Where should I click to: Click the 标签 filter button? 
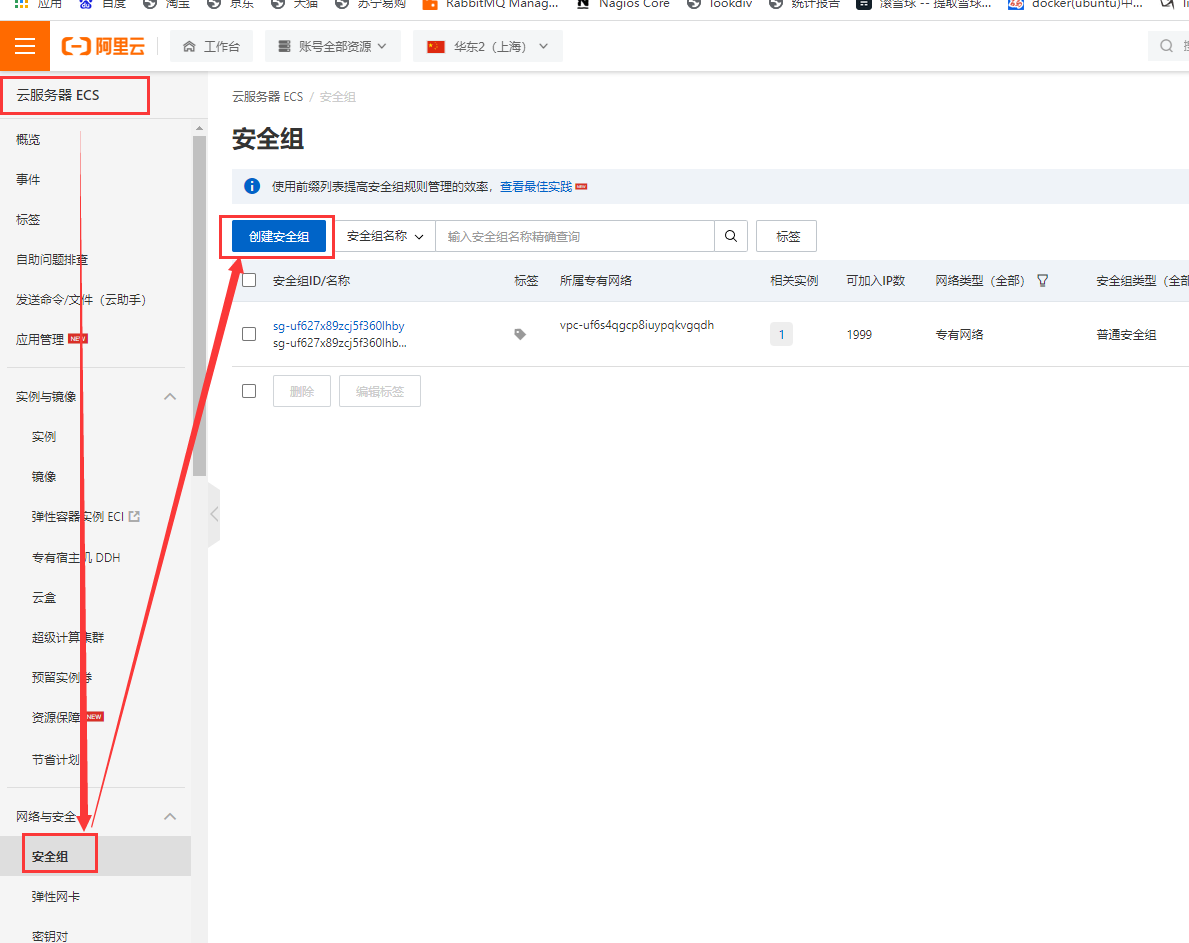[x=787, y=237]
